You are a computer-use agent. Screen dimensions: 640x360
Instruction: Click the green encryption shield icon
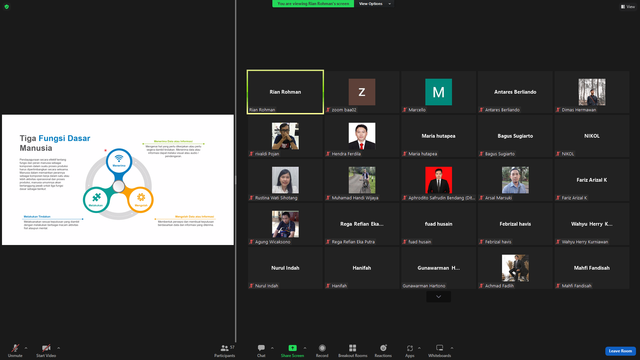click(x=7, y=7)
